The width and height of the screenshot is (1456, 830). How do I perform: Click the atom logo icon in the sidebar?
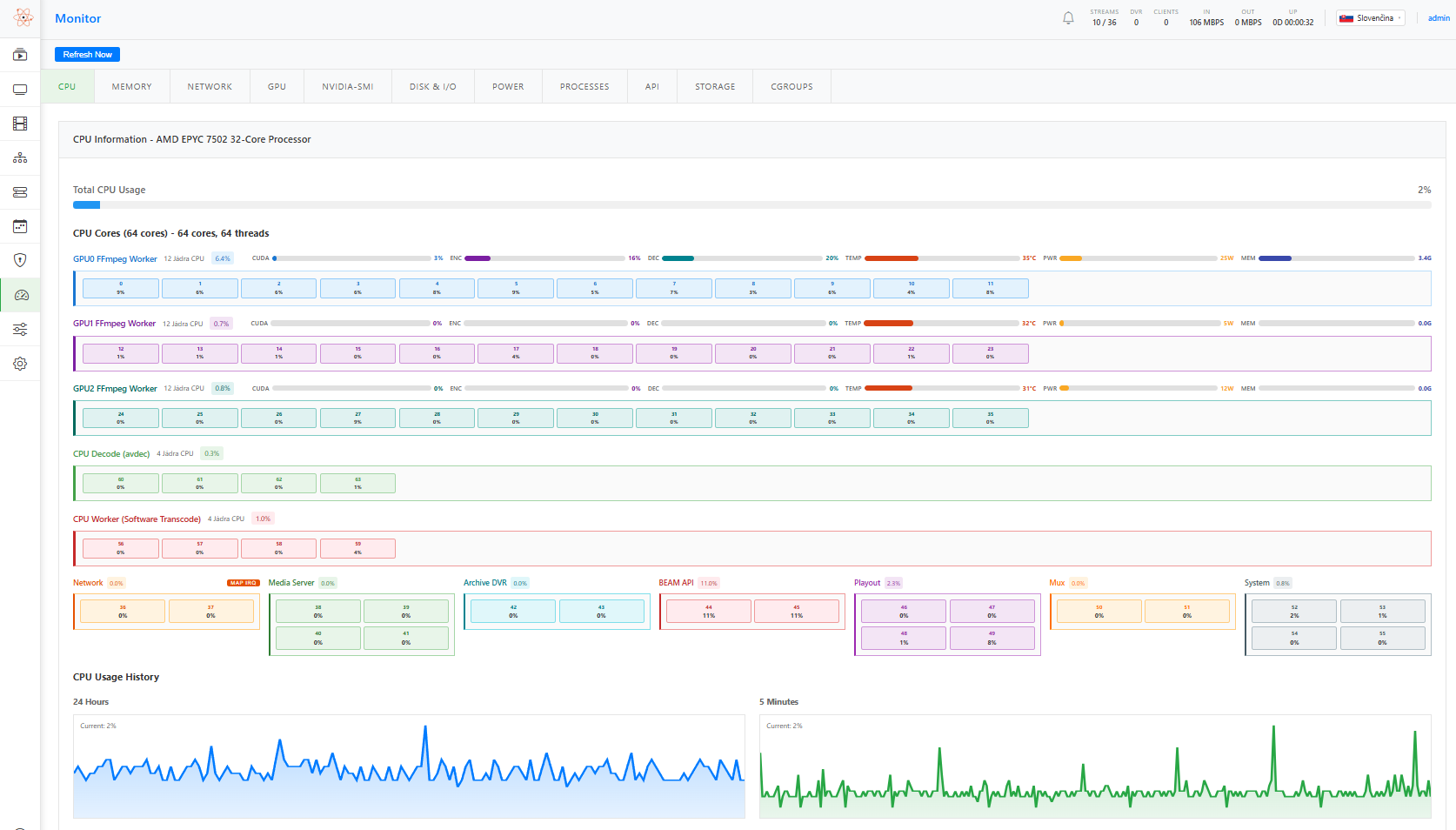[x=23, y=17]
